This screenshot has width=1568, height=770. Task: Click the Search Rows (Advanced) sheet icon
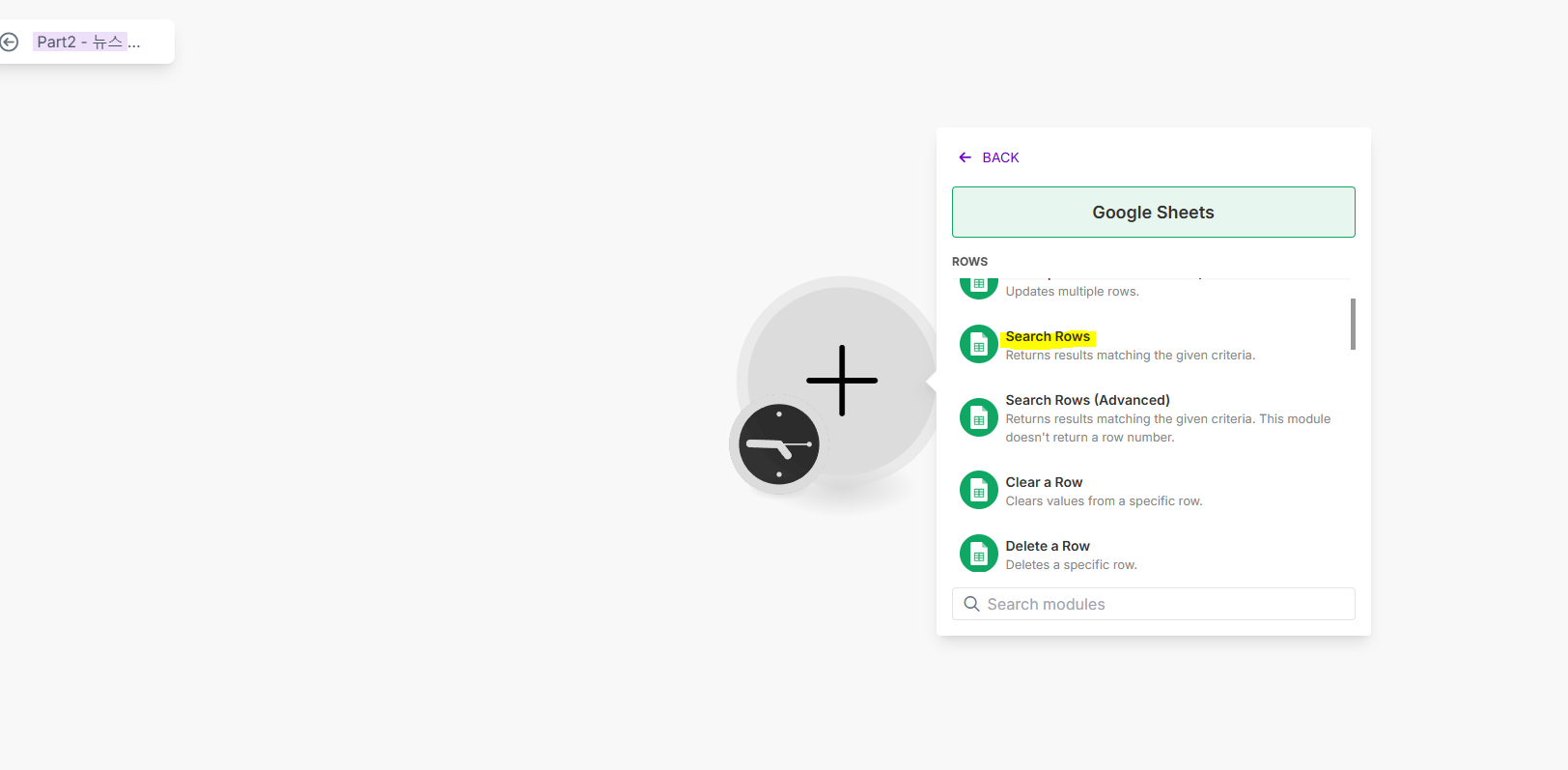[978, 417]
